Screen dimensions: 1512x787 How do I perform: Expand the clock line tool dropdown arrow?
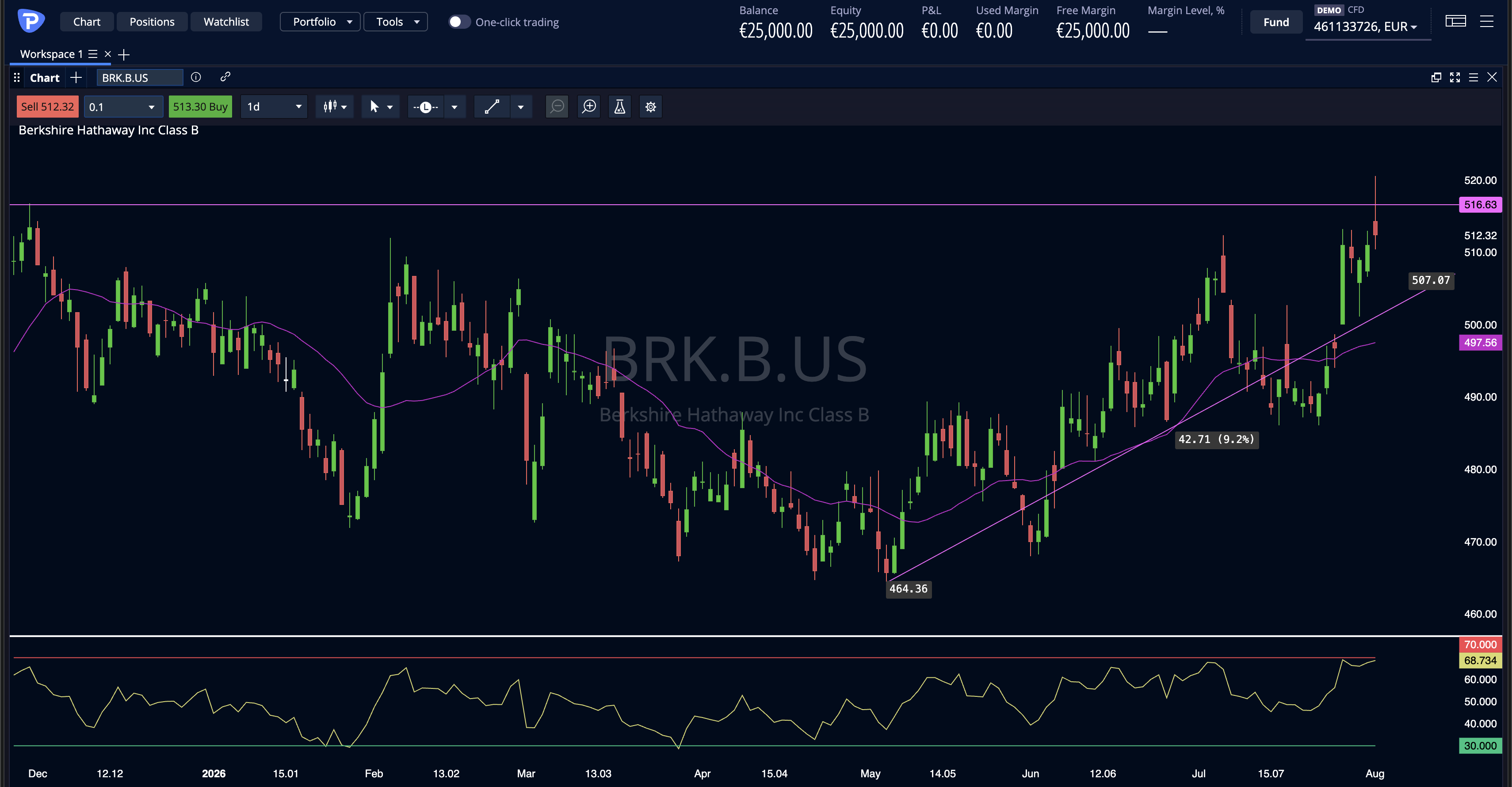coord(454,107)
